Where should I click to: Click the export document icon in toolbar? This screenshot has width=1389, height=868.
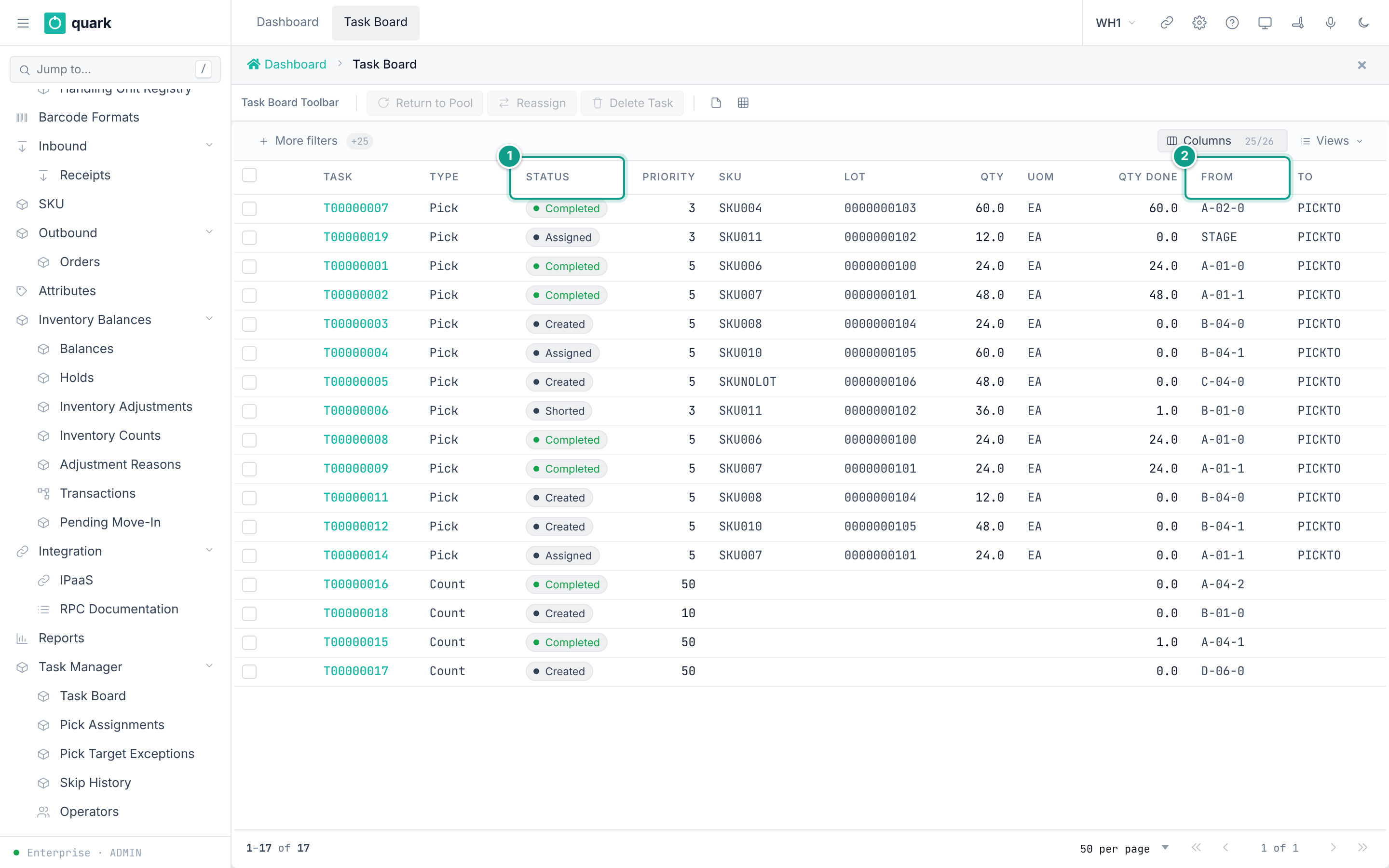tap(716, 103)
